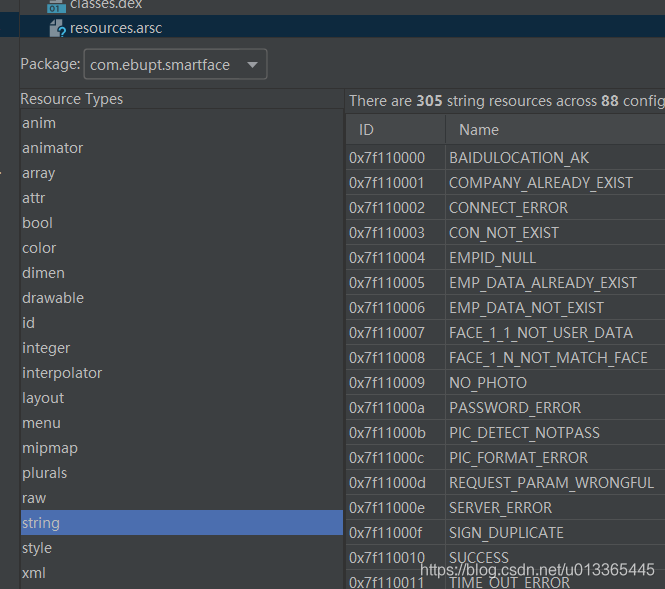Select the mipmap resource type
The height and width of the screenshot is (589, 665).
point(182,448)
